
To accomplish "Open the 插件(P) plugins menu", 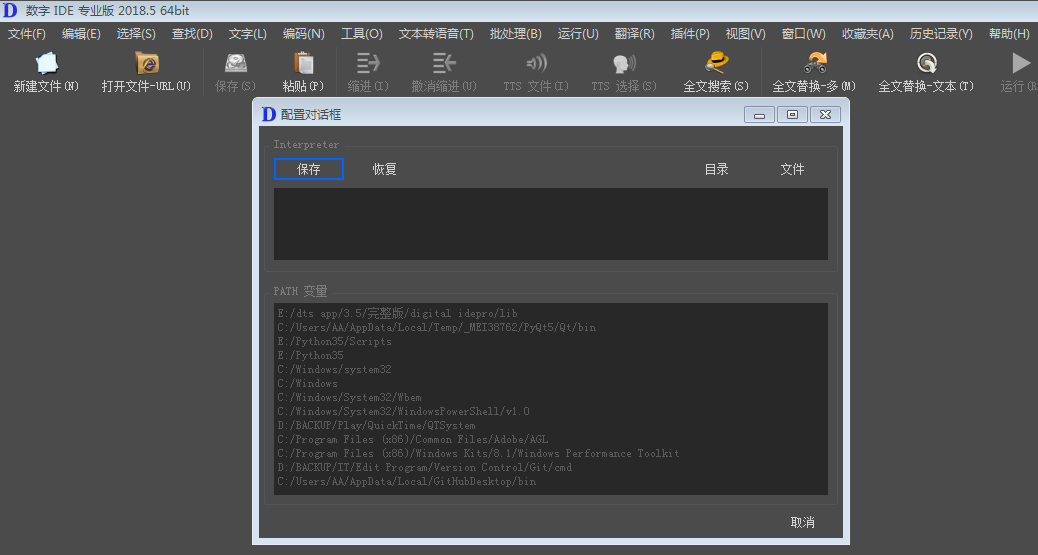I will [690, 34].
